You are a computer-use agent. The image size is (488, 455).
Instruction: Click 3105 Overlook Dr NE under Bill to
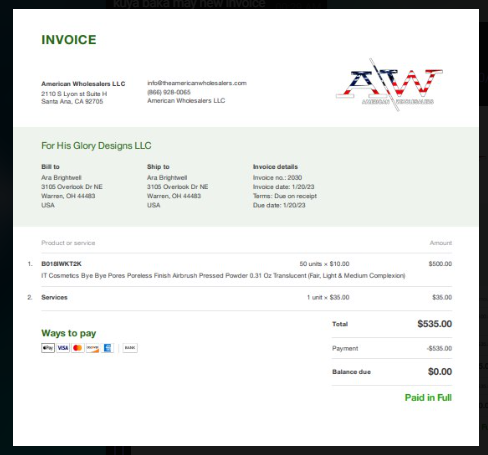point(72,187)
